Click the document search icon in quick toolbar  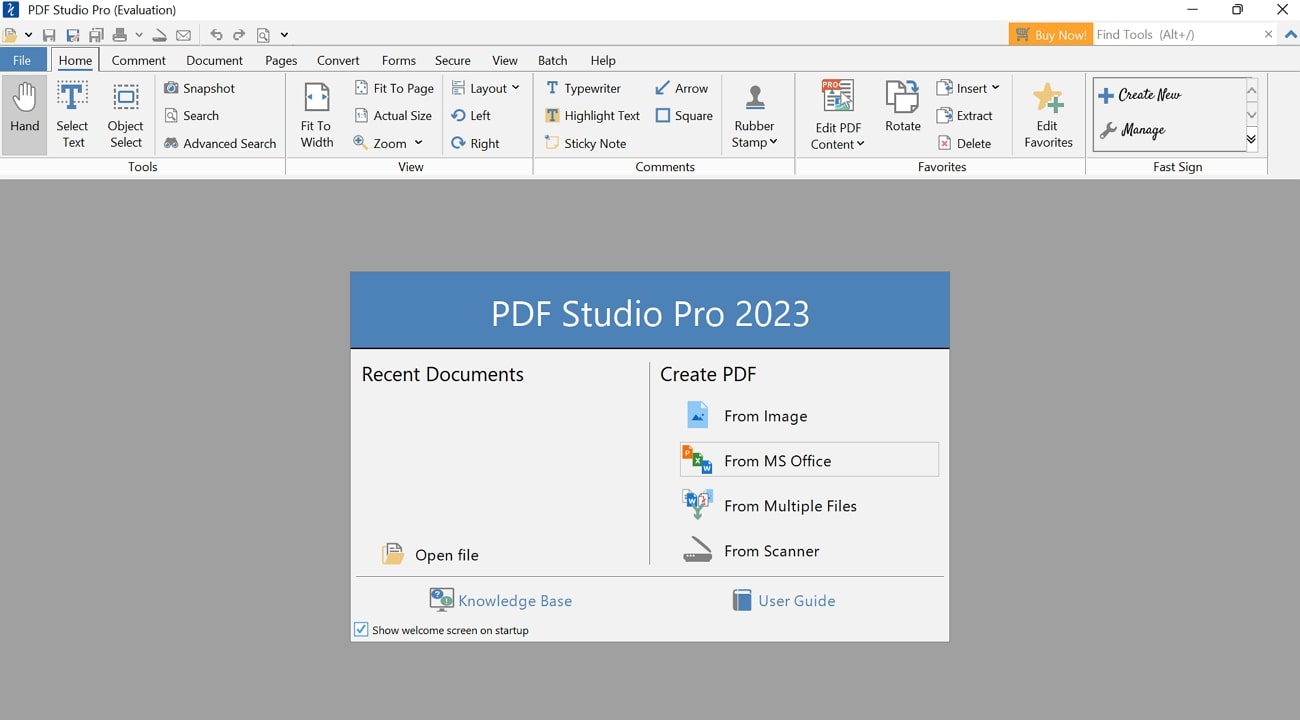(x=263, y=35)
